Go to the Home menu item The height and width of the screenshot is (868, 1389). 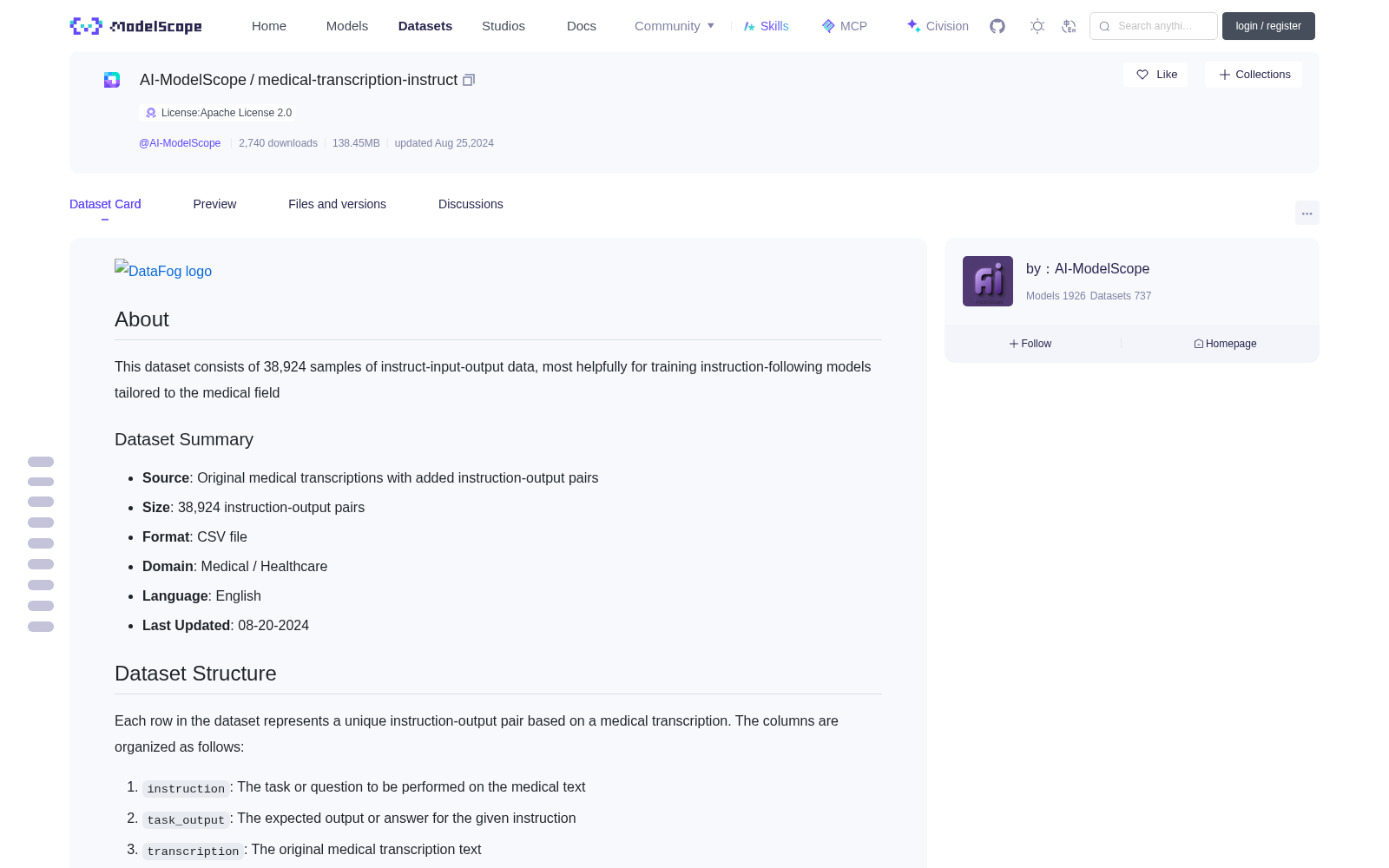coord(269,26)
